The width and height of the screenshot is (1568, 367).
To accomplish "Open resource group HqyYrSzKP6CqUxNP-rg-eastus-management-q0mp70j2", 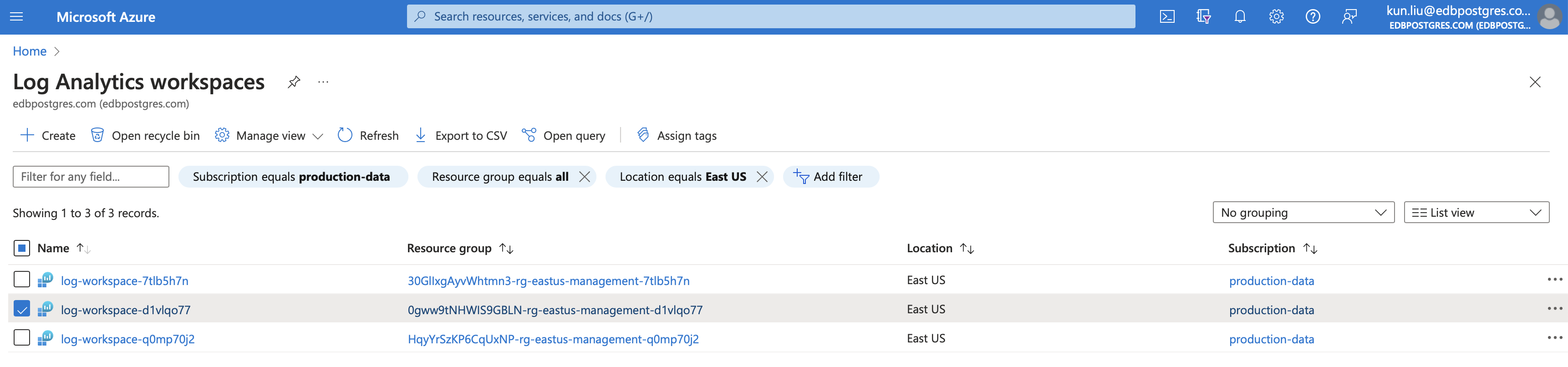I will (x=553, y=339).
